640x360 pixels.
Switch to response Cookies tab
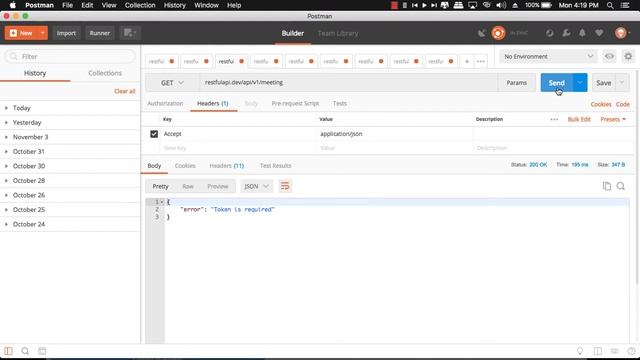[x=185, y=166]
